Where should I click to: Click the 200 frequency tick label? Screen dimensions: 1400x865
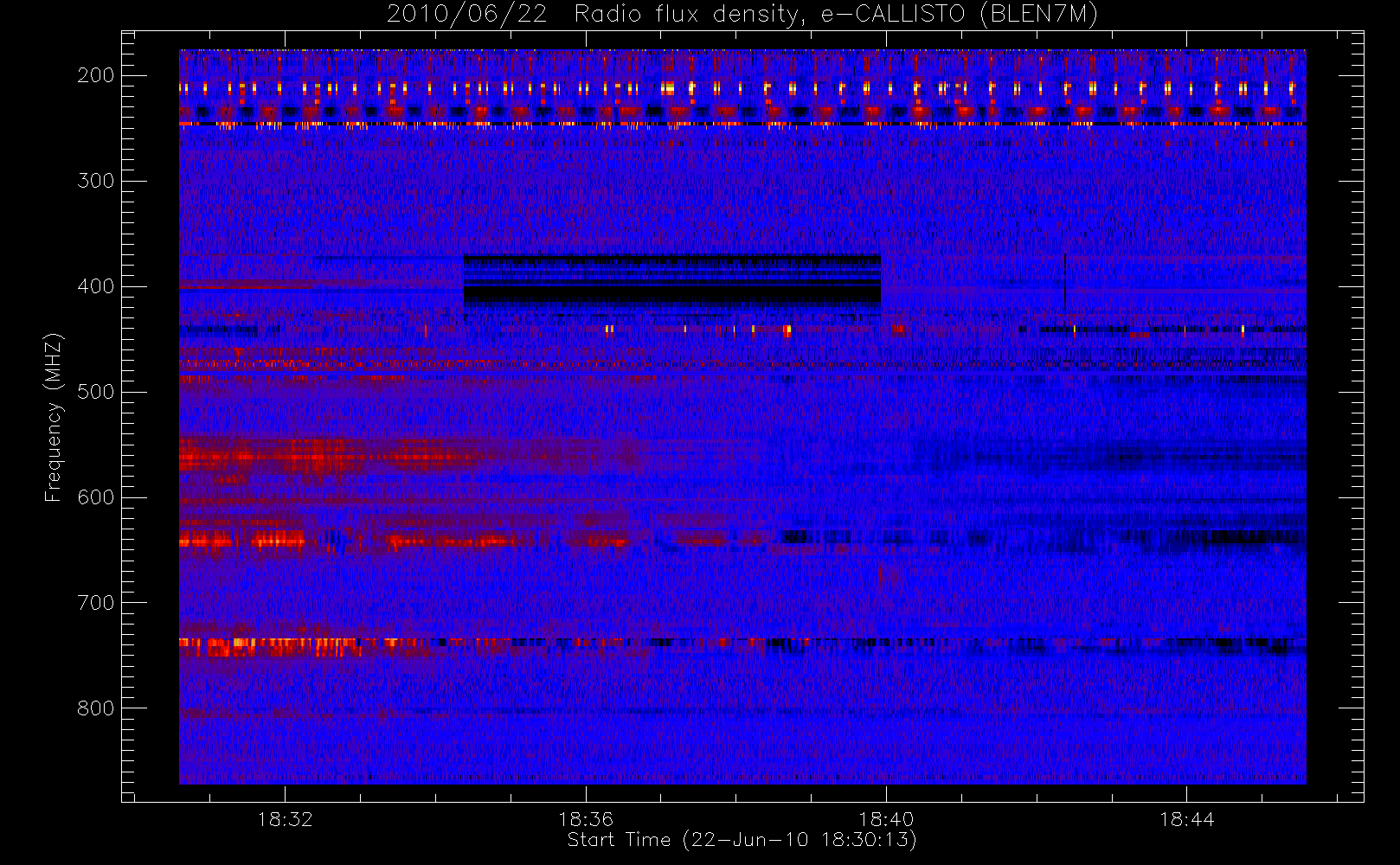coord(96,75)
